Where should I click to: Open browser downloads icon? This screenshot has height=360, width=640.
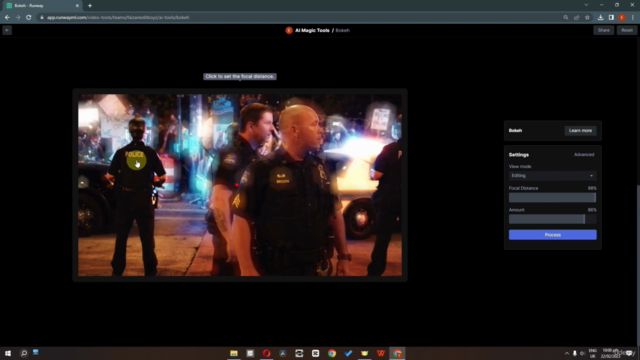pyautogui.click(x=600, y=18)
